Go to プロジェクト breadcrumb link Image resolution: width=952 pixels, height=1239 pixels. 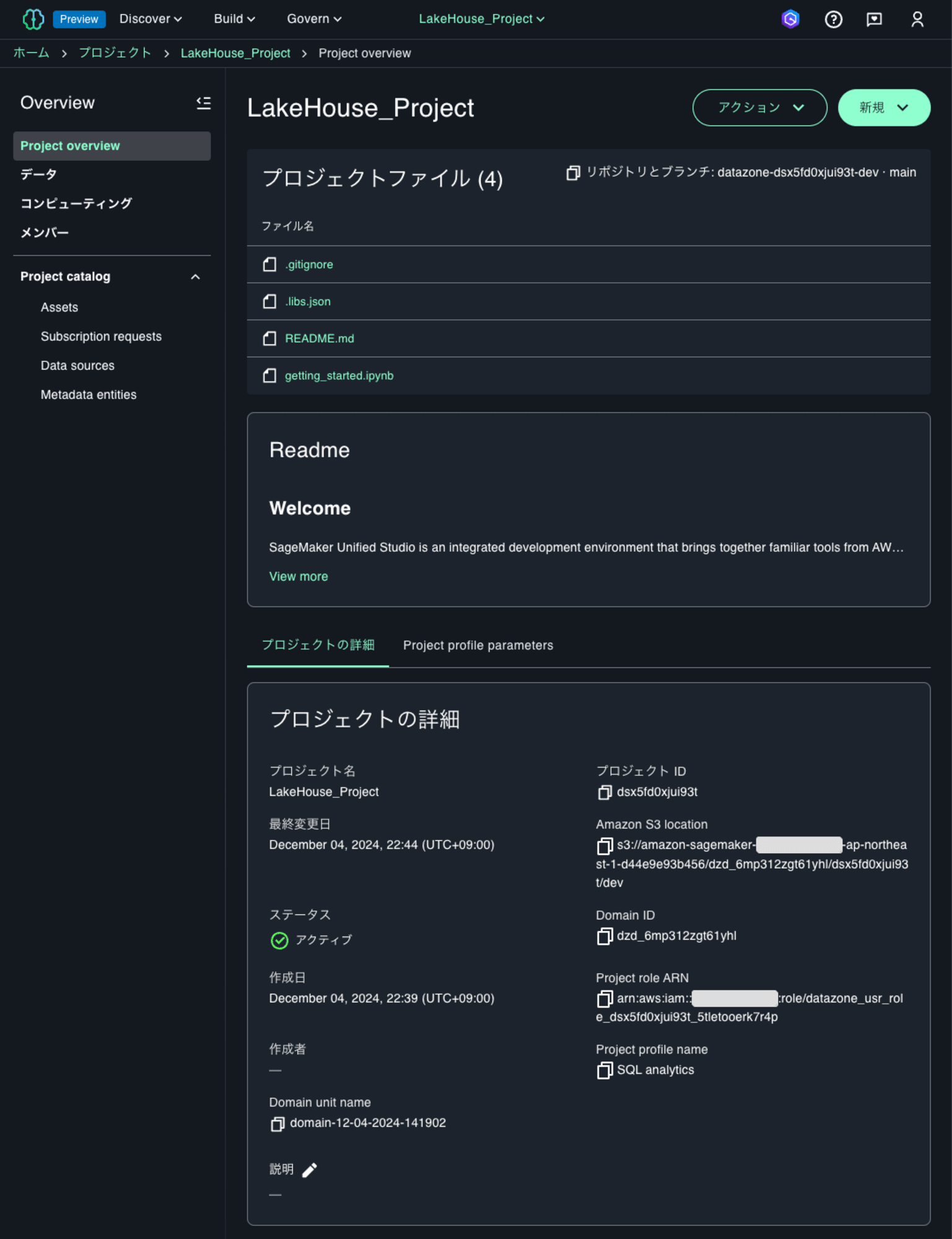[115, 53]
